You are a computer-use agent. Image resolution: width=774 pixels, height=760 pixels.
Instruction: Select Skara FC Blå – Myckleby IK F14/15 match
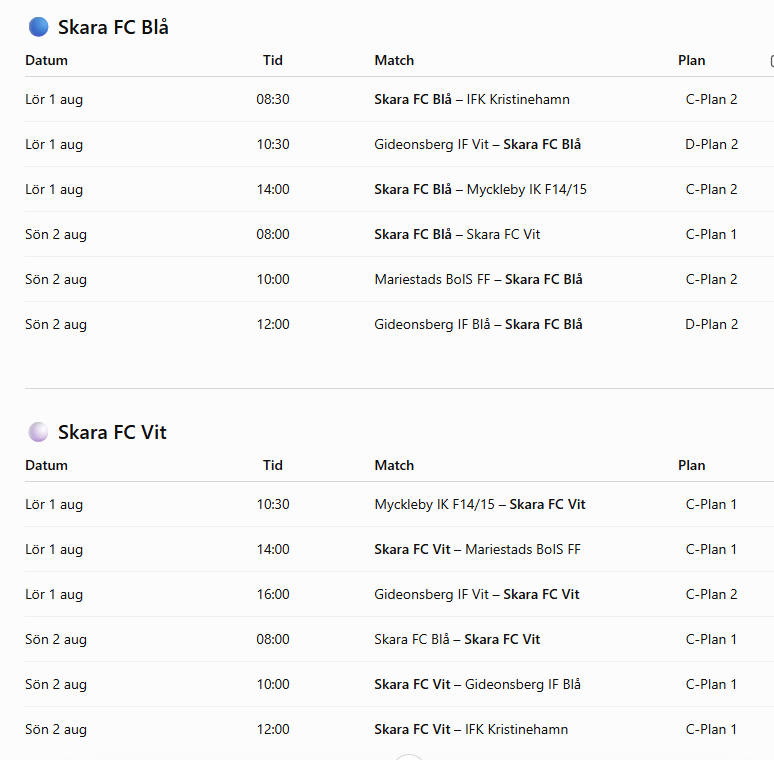(480, 190)
